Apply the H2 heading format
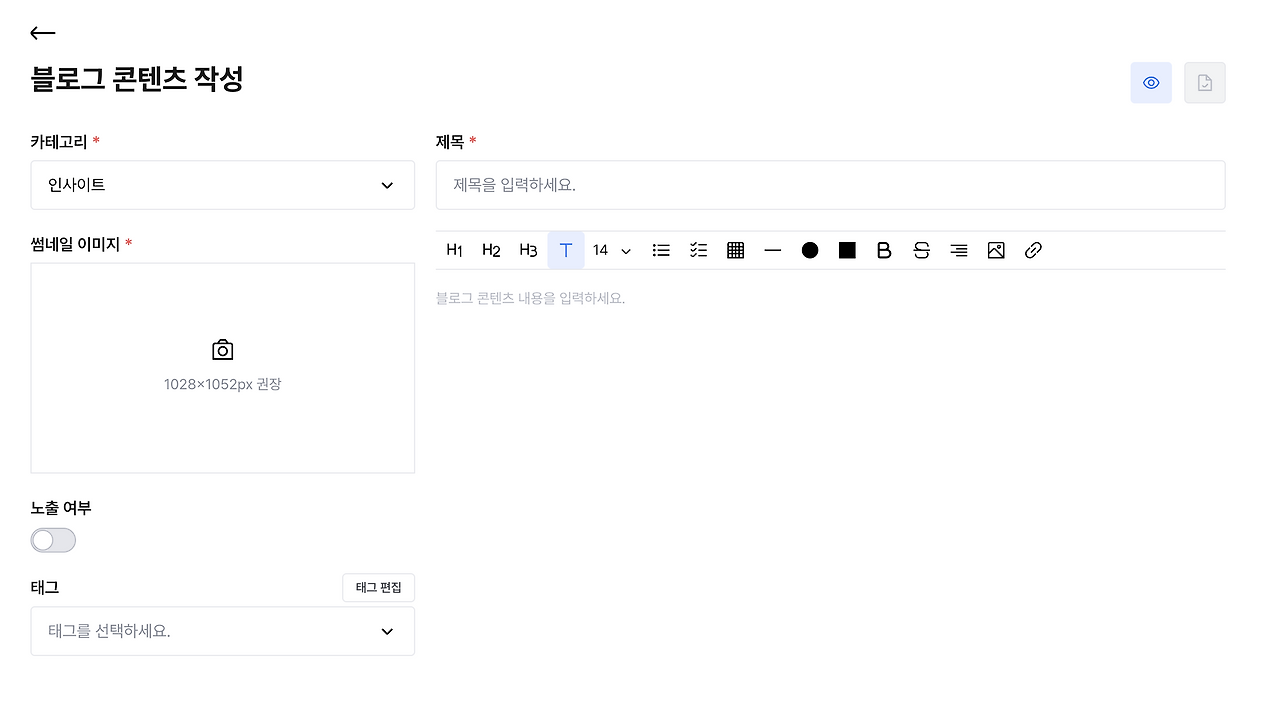The image size is (1280, 703). (491, 250)
